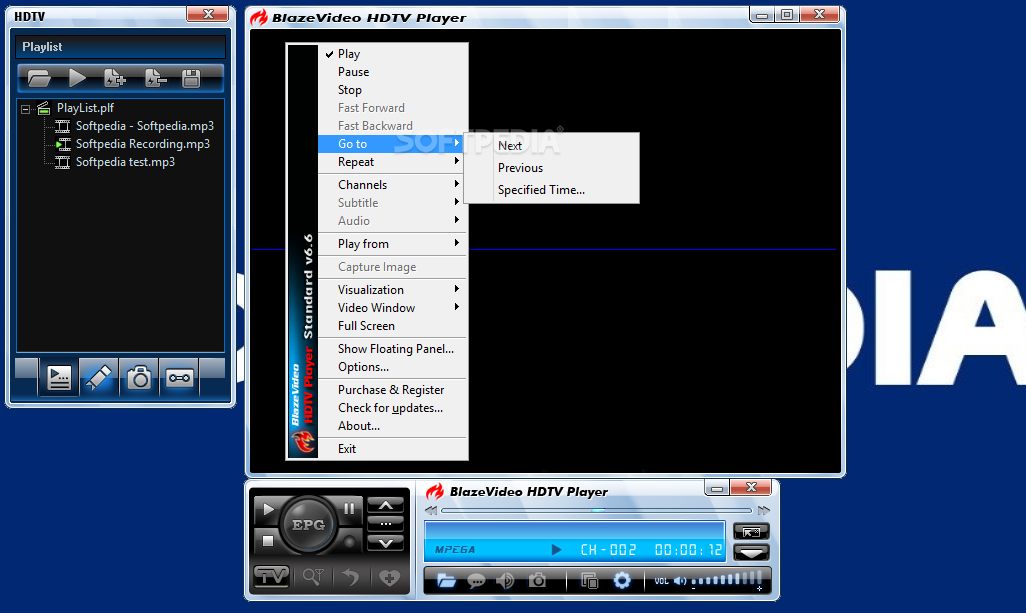Image resolution: width=1026 pixels, height=613 pixels.
Task: Select Softpedia test.mp3 in playlist
Action: (125, 162)
